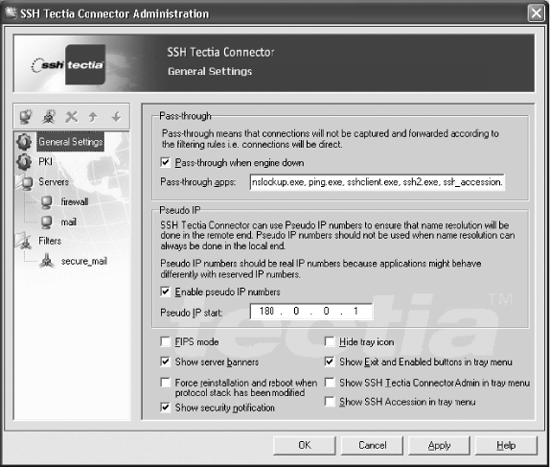Click the Help button
The height and width of the screenshot is (467, 550).
506,445
